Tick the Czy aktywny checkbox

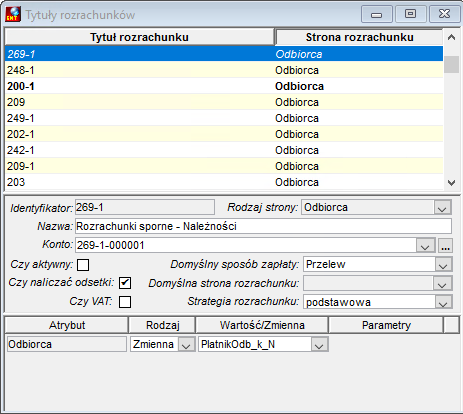coord(83,265)
